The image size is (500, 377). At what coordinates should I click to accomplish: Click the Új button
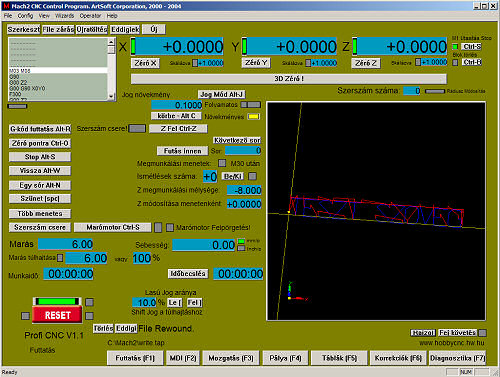(x=154, y=29)
